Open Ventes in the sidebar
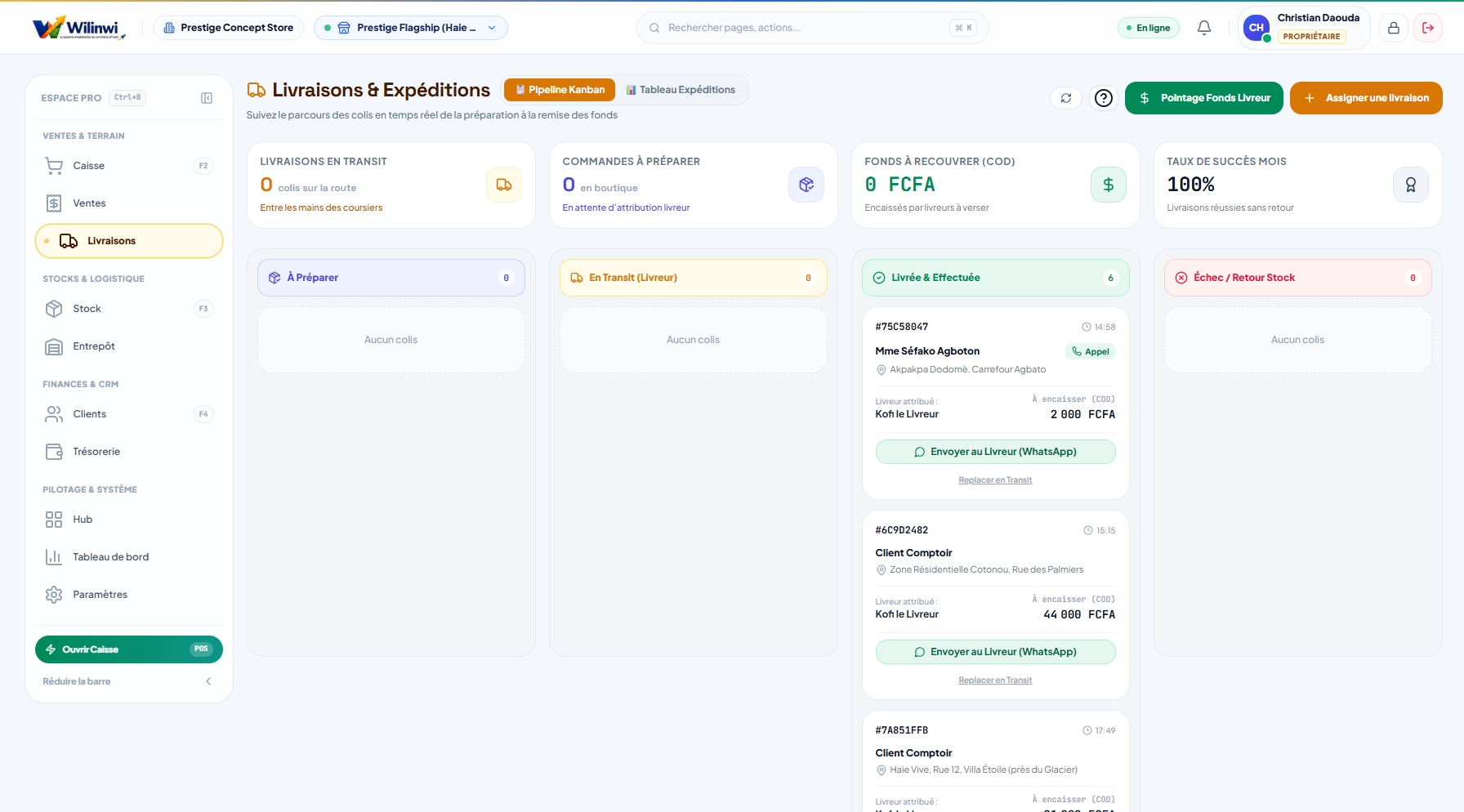This screenshot has height=812, width=1464. pos(129,203)
